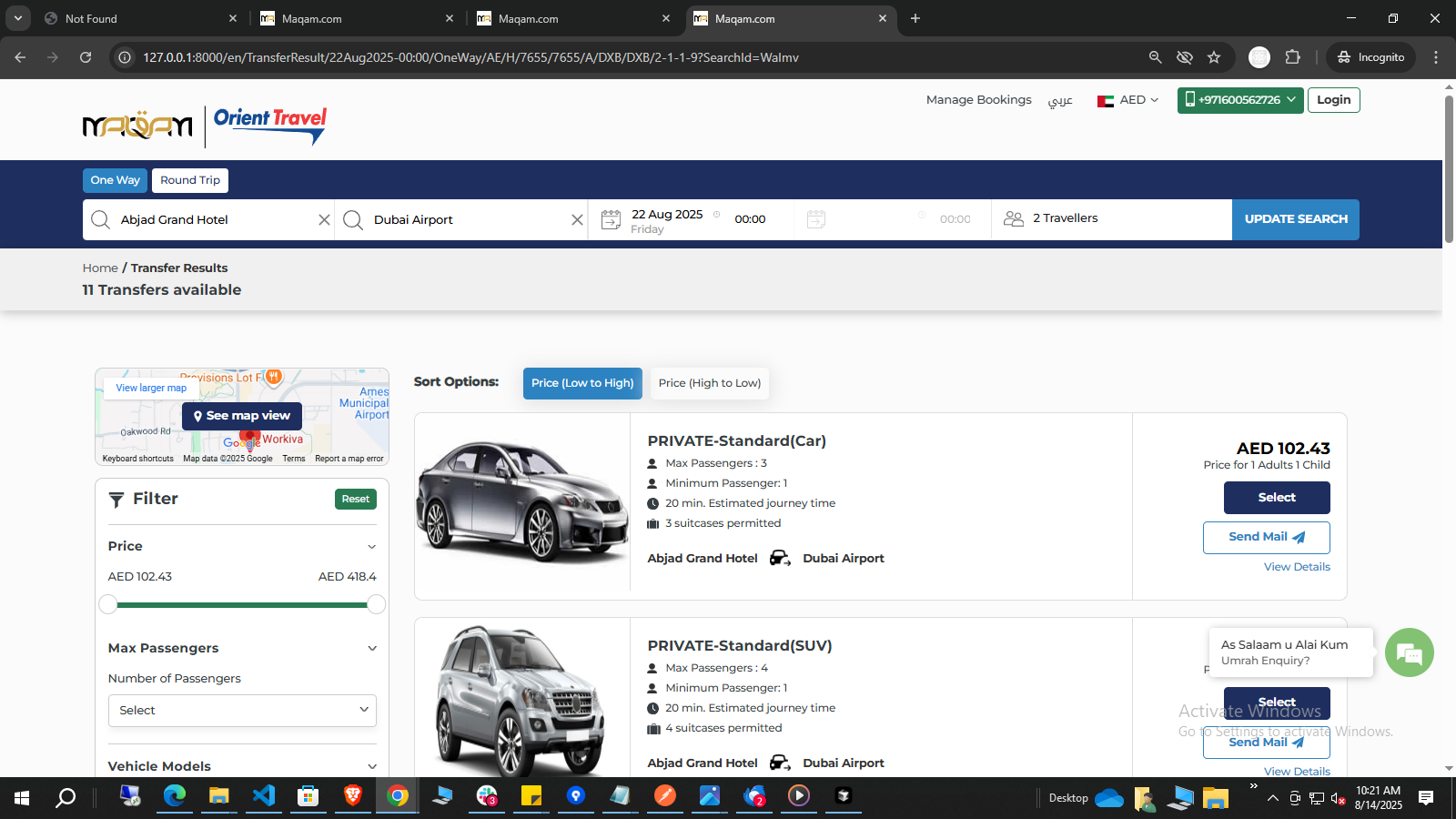The height and width of the screenshot is (819, 1456).
Task: Open the AED currency dropdown
Action: 1128,100
